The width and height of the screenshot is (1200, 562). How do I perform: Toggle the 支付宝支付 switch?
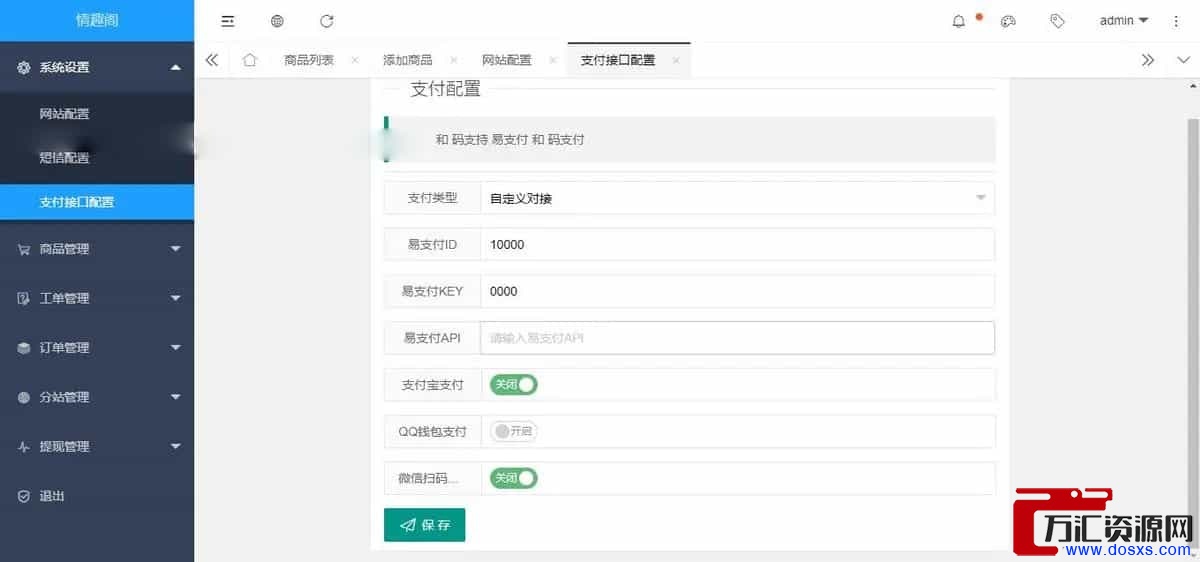click(x=514, y=384)
